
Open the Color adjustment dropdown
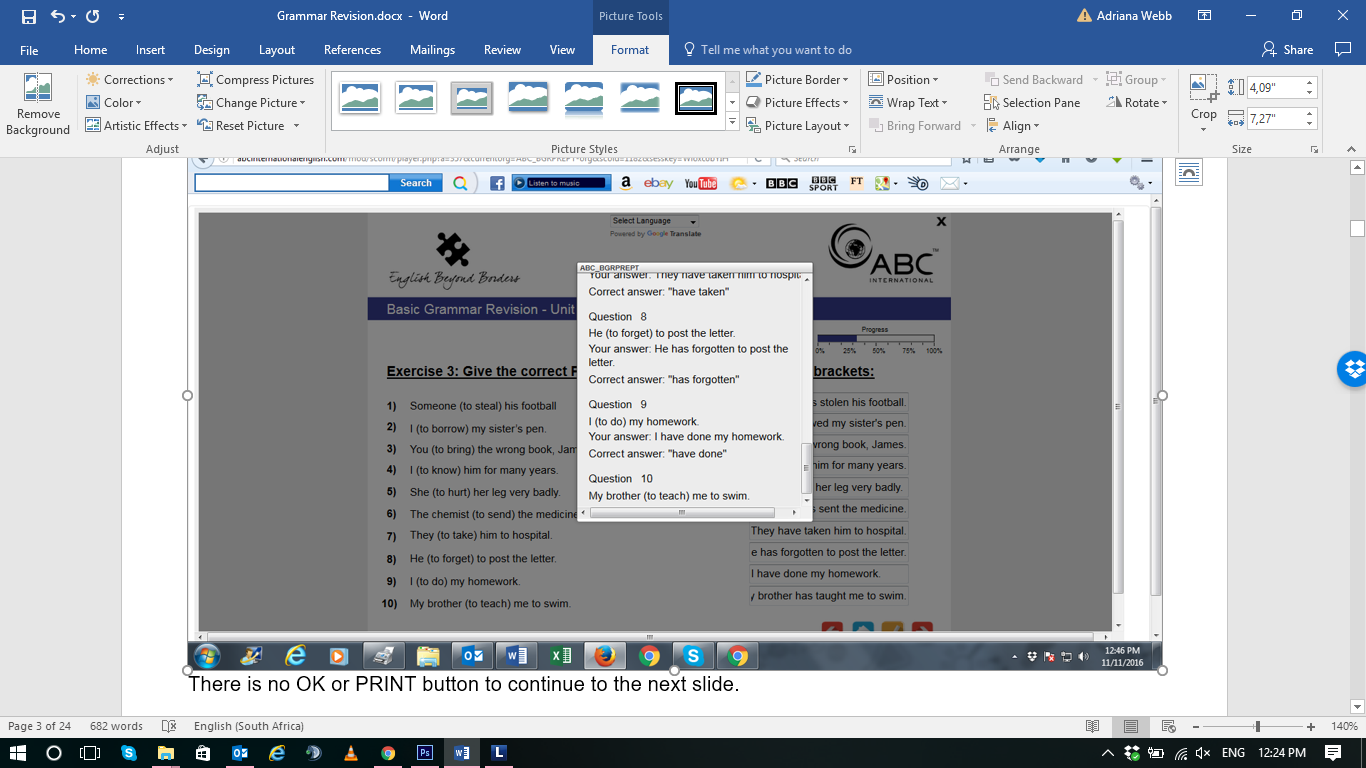click(x=114, y=103)
